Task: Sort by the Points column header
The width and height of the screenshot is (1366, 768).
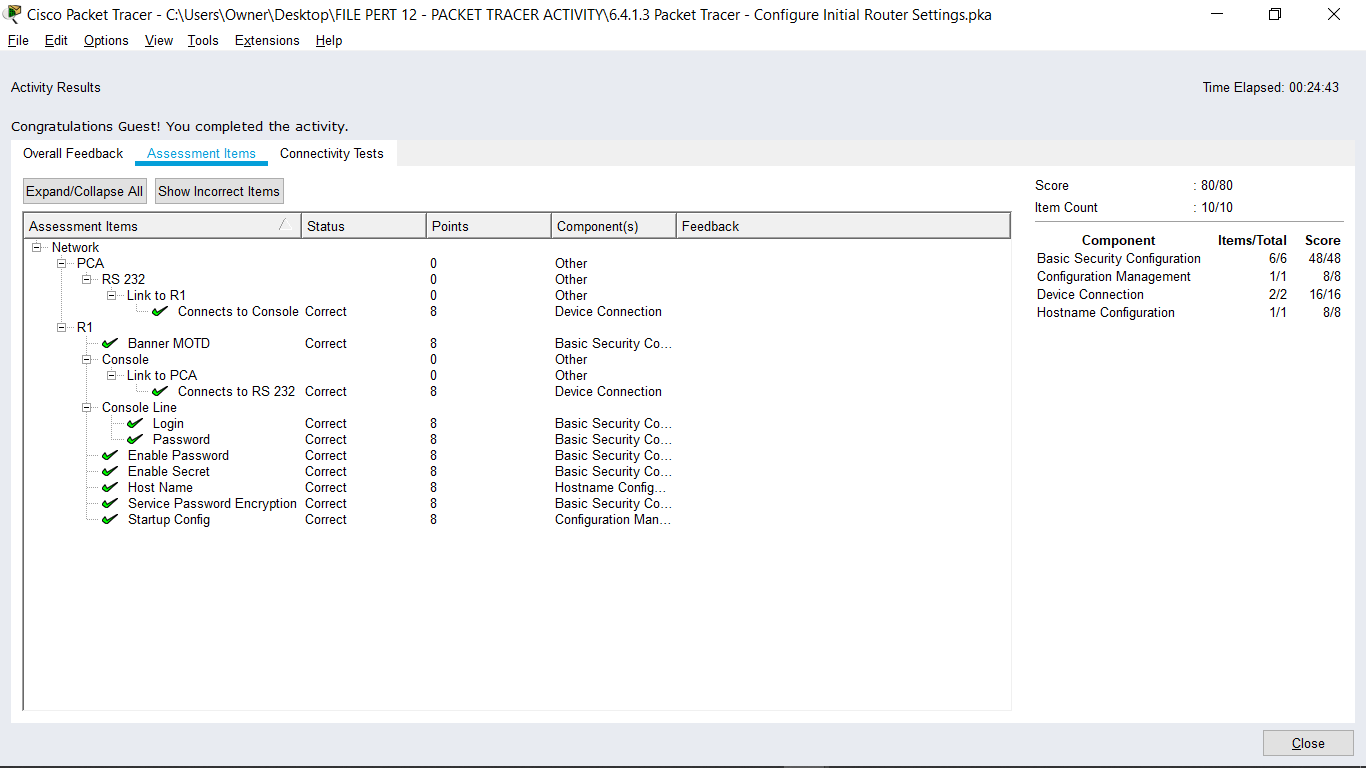Action: point(489,226)
